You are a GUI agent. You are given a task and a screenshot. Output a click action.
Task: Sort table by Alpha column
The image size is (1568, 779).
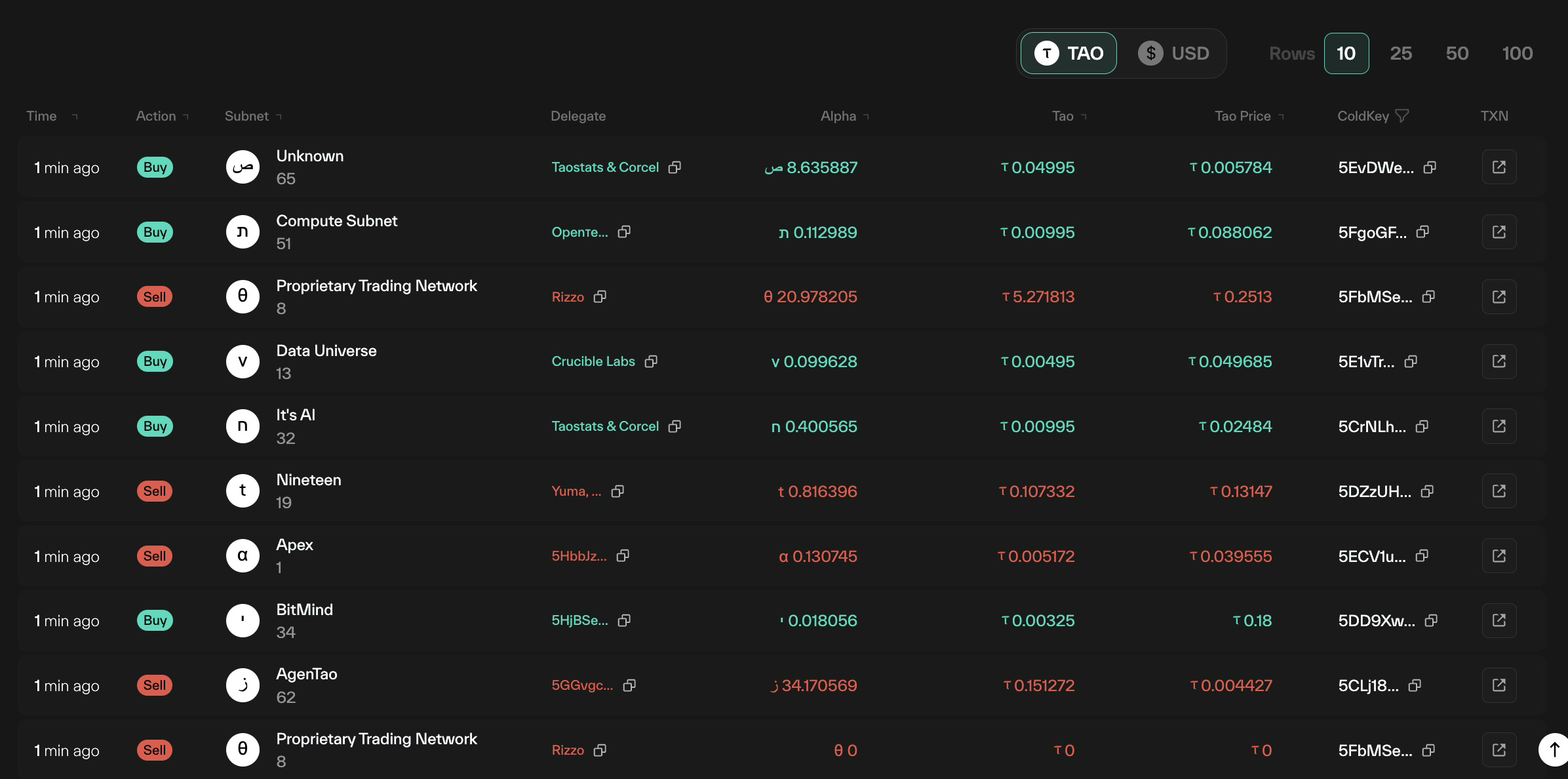844,116
